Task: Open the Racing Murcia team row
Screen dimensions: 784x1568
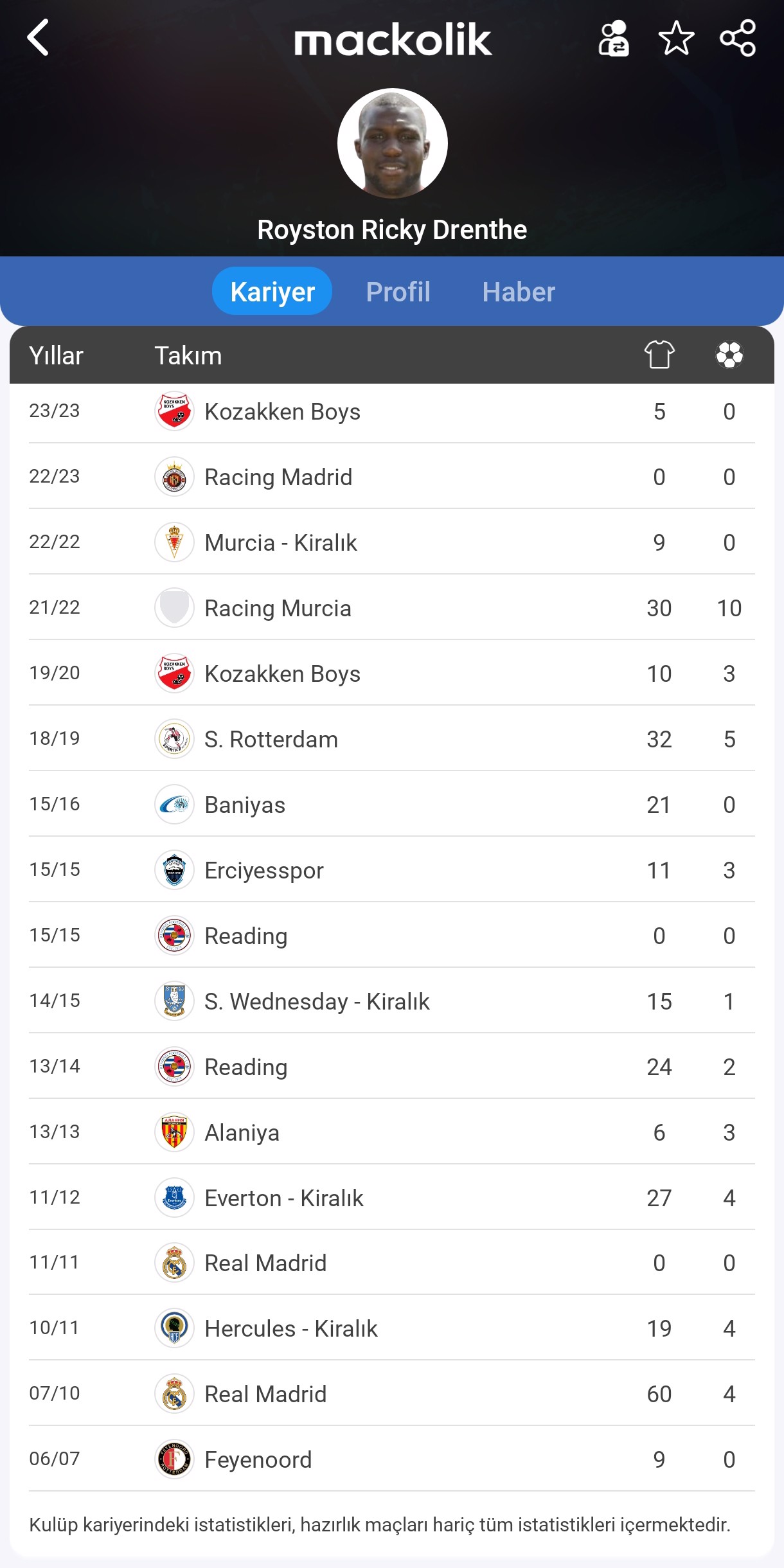Action: (278, 608)
